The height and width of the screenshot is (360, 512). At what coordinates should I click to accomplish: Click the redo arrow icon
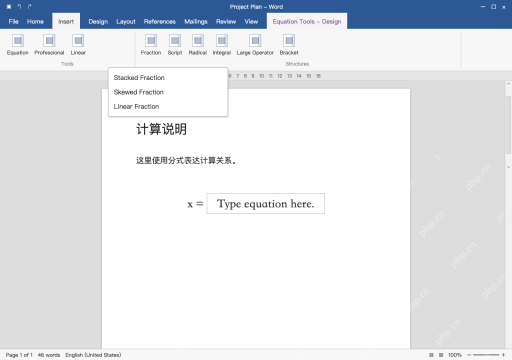(30, 7)
